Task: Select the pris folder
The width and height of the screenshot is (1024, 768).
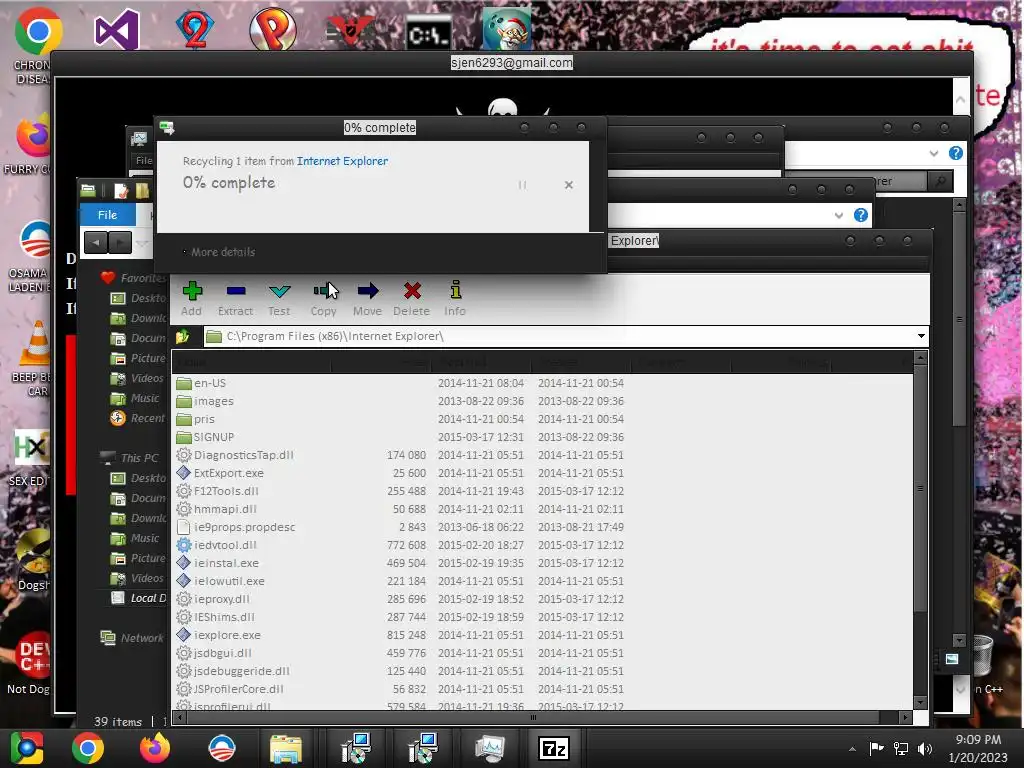Action: [204, 419]
